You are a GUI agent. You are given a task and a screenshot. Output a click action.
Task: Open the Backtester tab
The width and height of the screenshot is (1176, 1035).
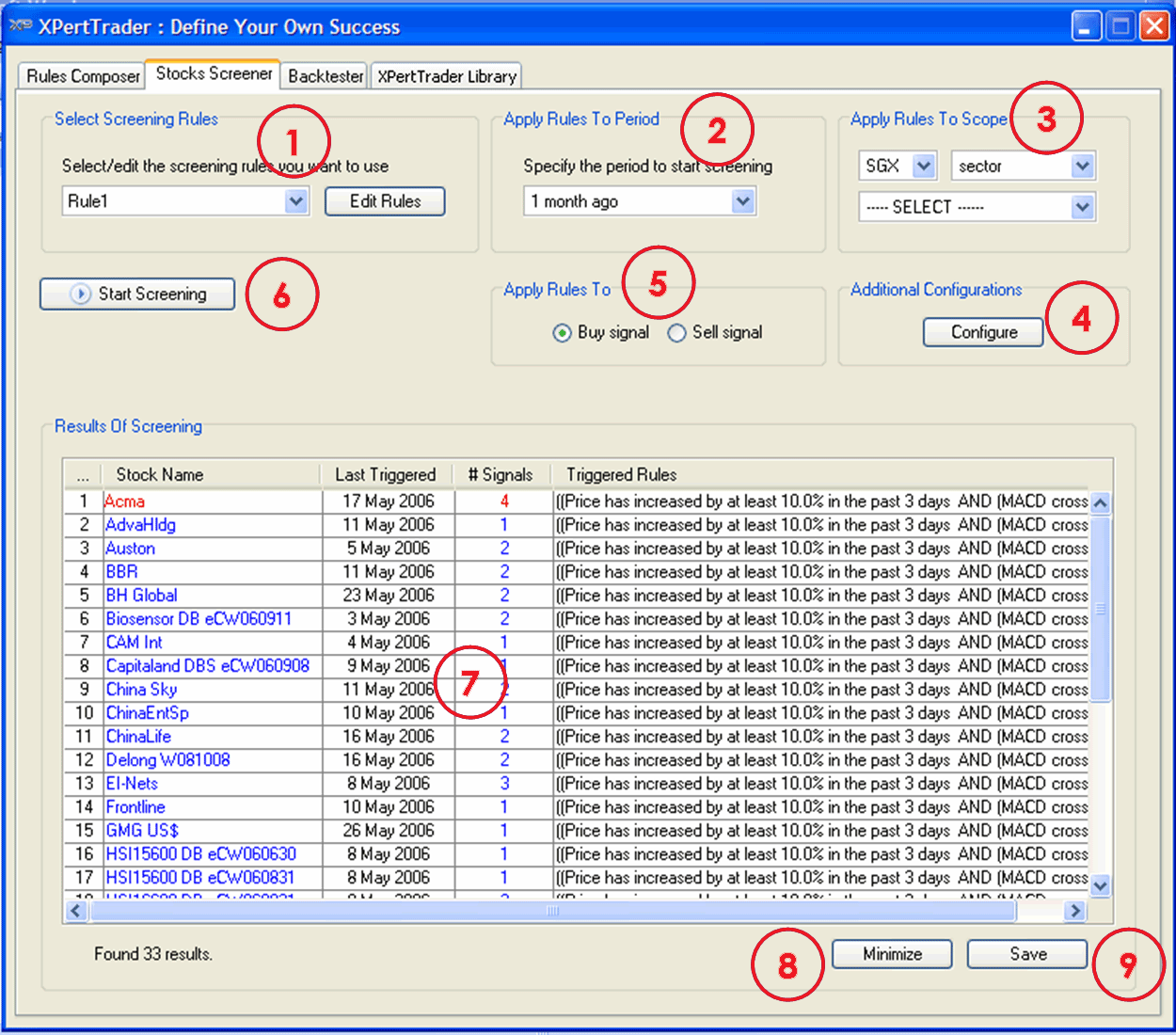click(x=326, y=76)
